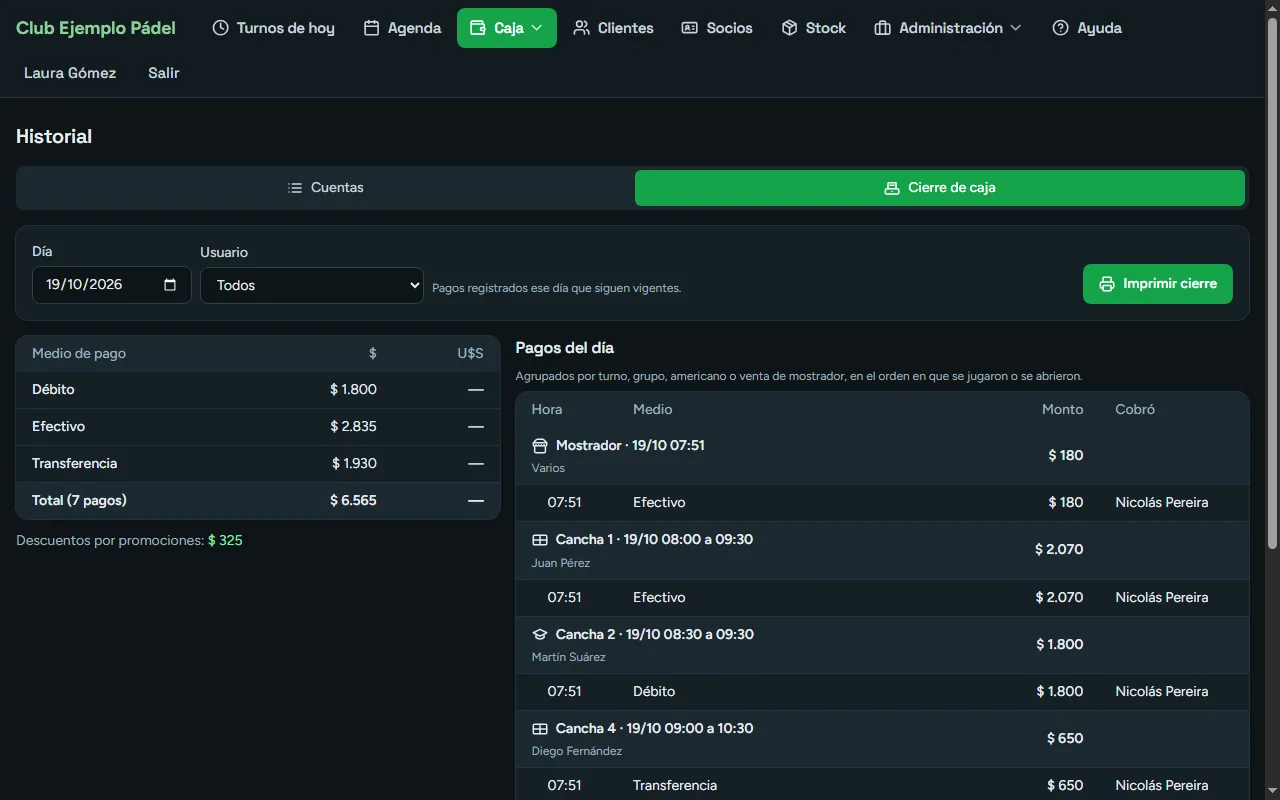Select the Transferencia $ 1.930 summary row

point(258,464)
